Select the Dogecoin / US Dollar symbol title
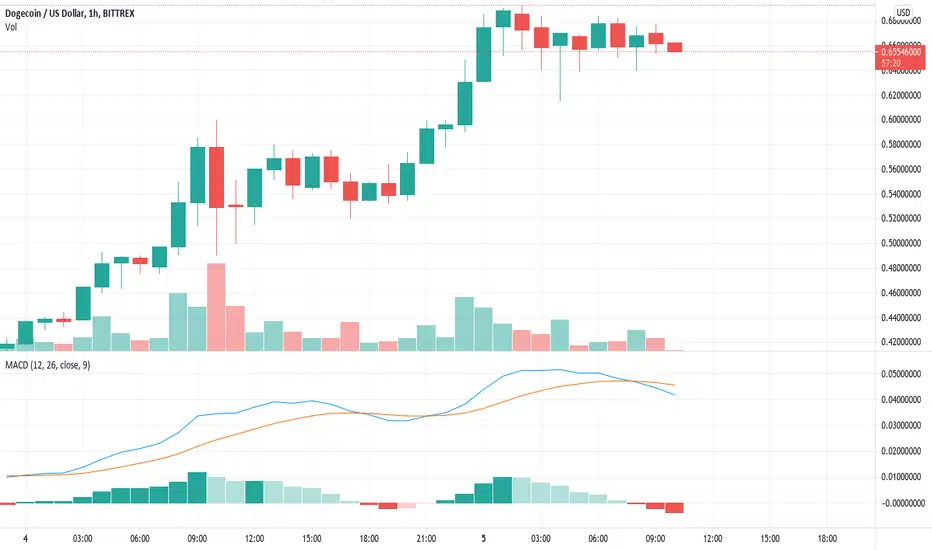Screen dimensions: 932x550 tap(70, 13)
